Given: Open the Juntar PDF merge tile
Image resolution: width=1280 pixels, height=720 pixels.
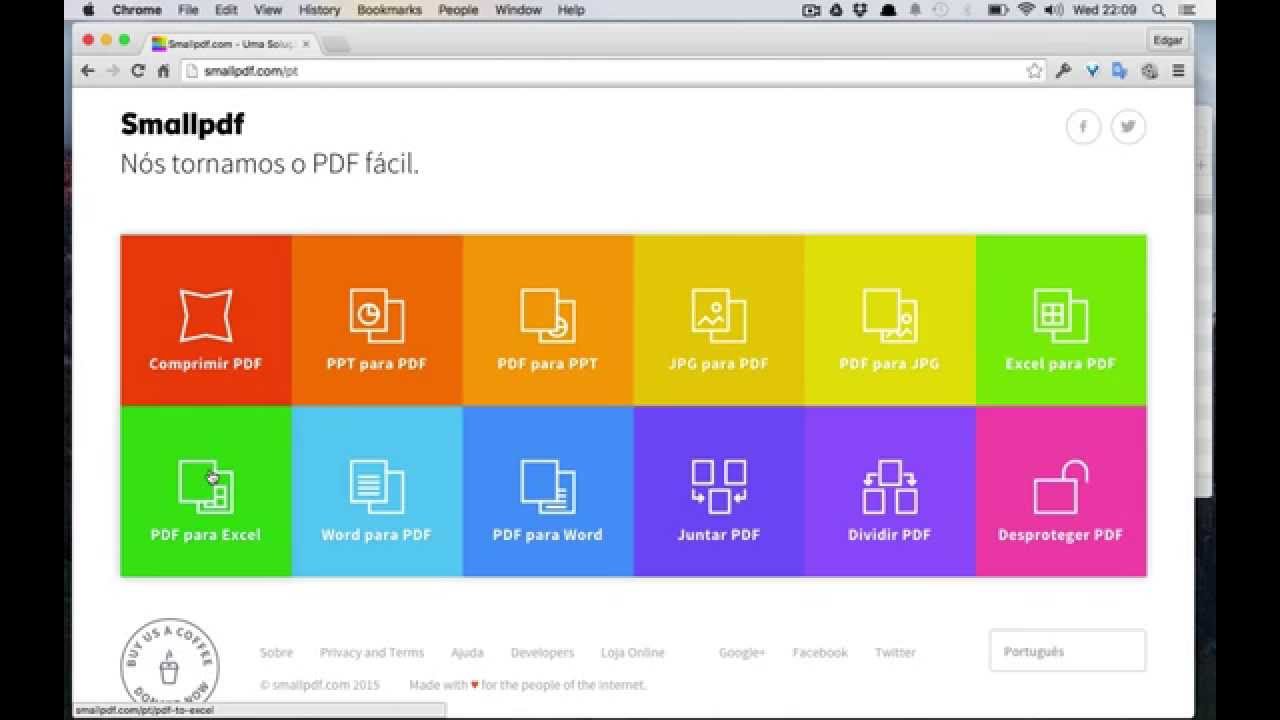Looking at the screenshot, I should tap(719, 491).
